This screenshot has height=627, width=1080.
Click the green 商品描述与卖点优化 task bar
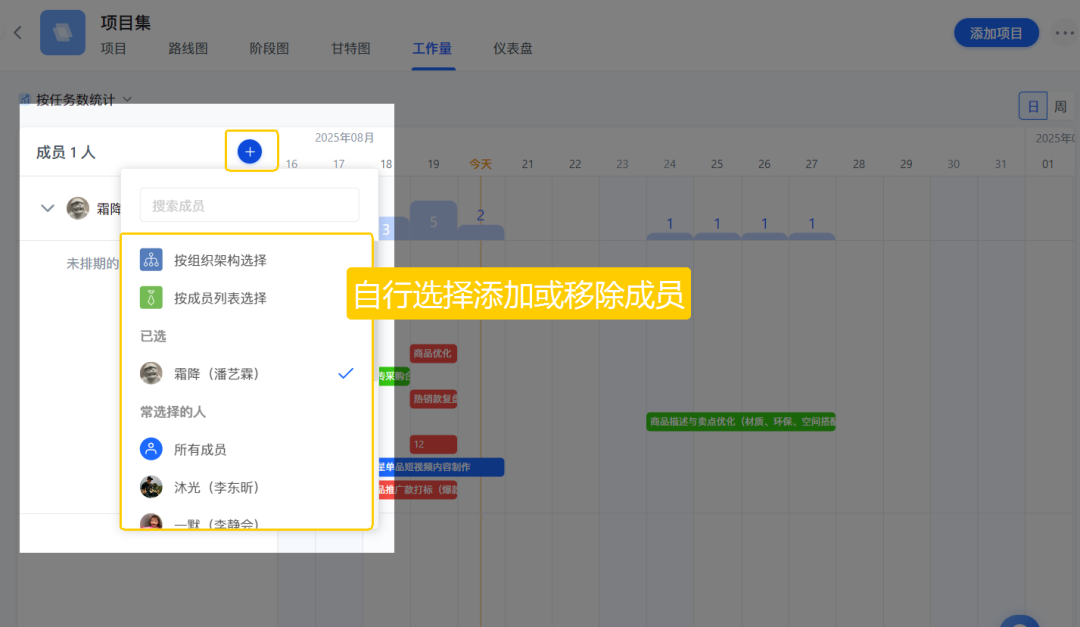[x=740, y=422]
